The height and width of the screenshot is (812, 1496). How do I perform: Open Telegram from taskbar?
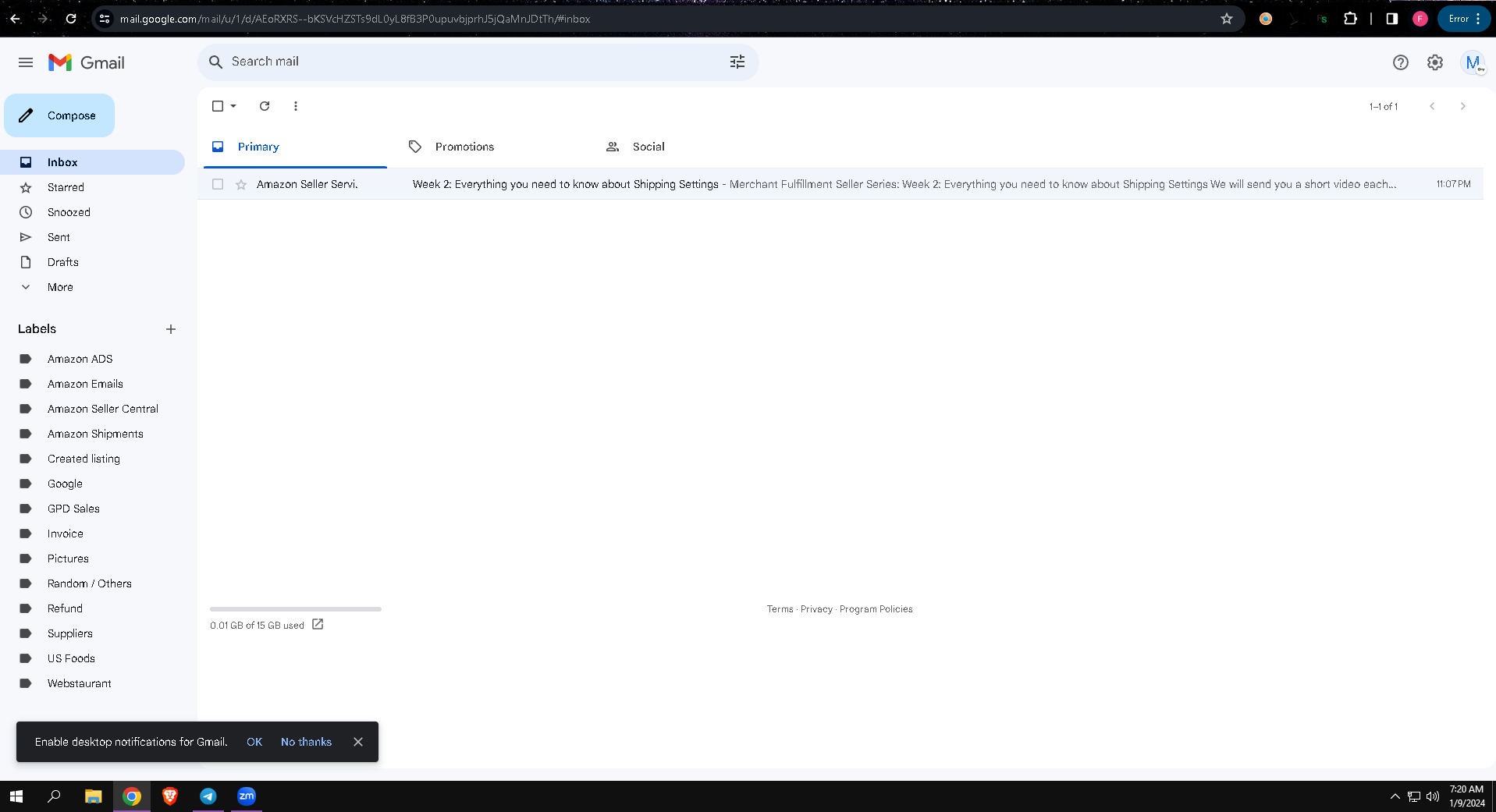[x=208, y=796]
